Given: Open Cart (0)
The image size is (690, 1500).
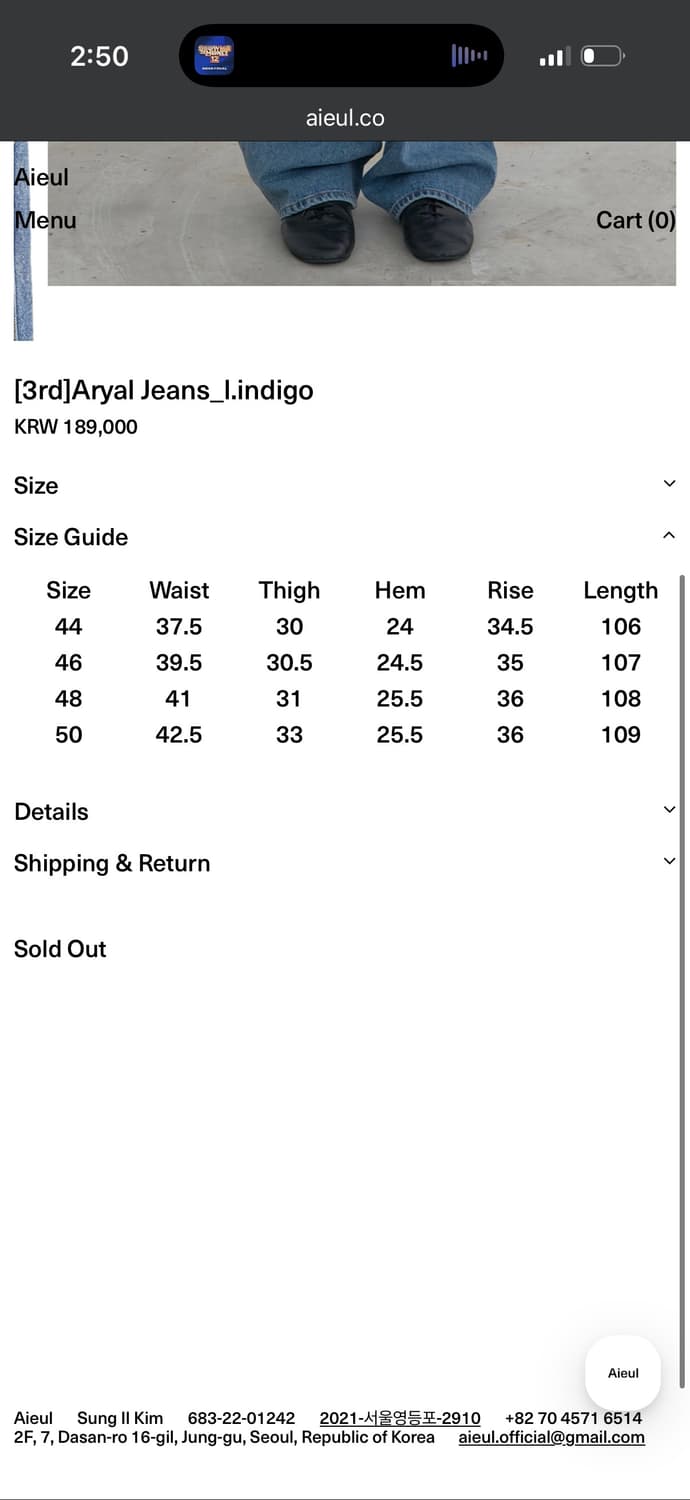Looking at the screenshot, I should tap(635, 220).
